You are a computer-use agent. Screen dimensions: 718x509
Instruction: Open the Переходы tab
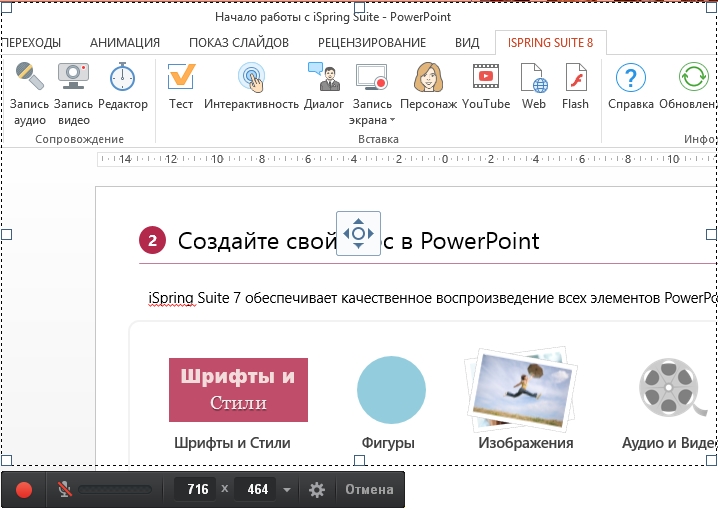coord(31,43)
